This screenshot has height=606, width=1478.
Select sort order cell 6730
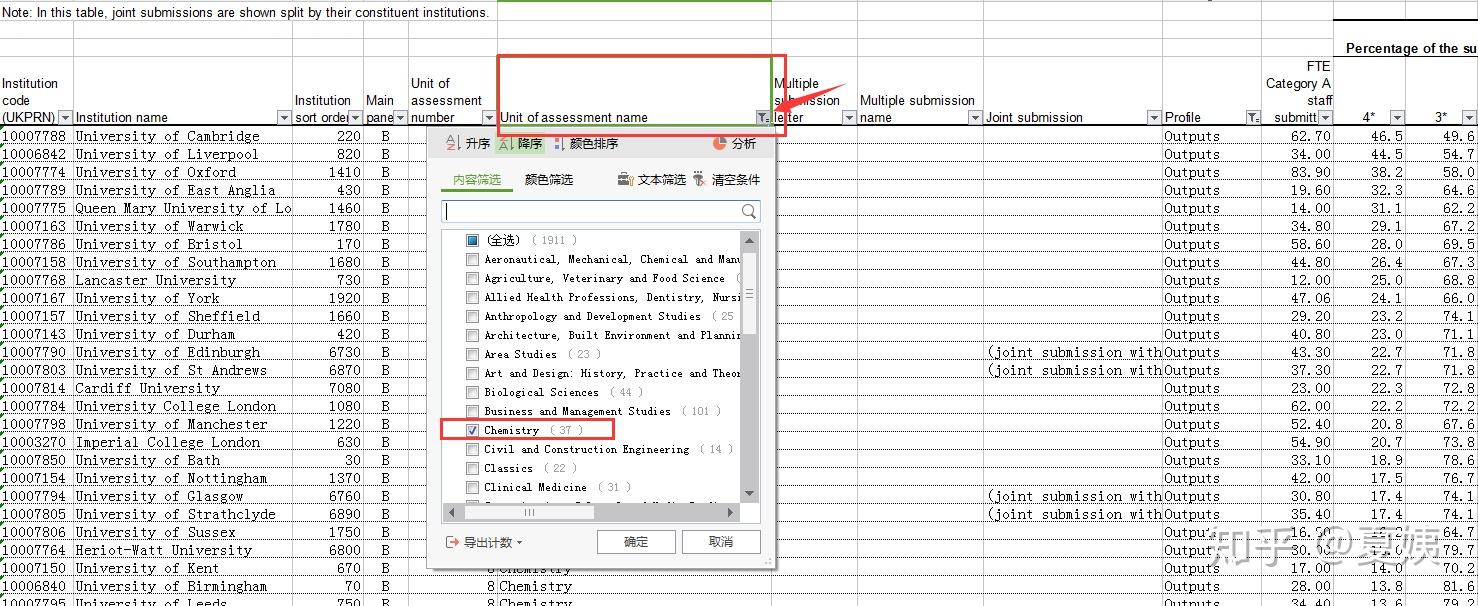tap(328, 352)
